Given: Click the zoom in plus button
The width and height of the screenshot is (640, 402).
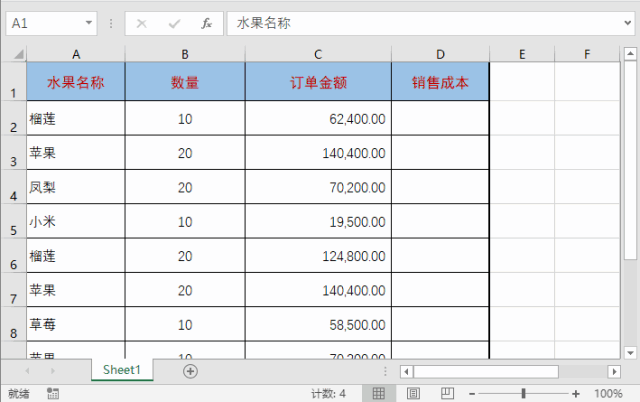Looking at the screenshot, I should coord(576,394).
